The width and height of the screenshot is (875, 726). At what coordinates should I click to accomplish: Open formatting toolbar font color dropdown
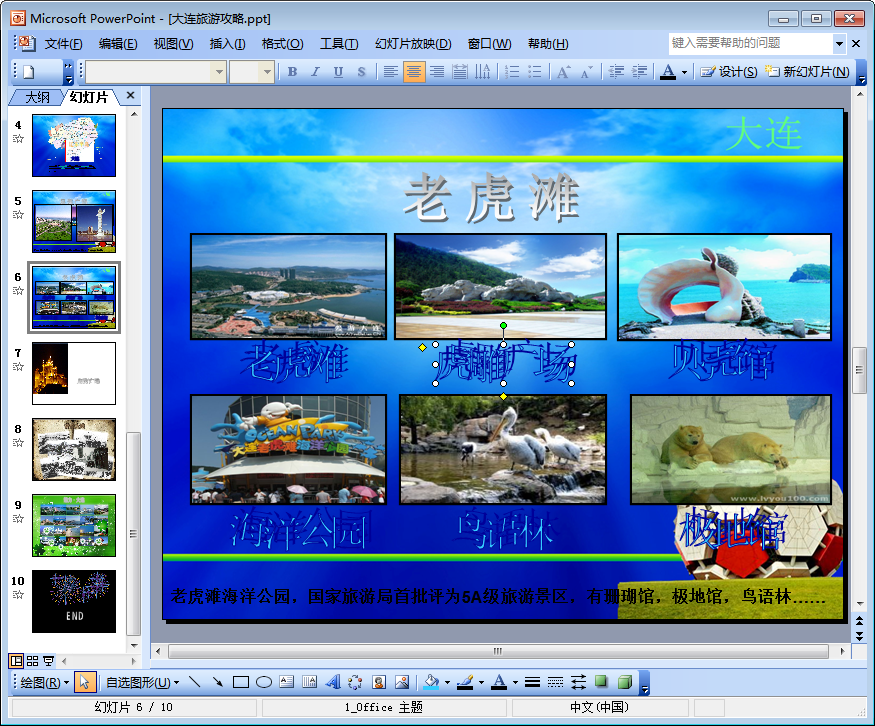684,72
